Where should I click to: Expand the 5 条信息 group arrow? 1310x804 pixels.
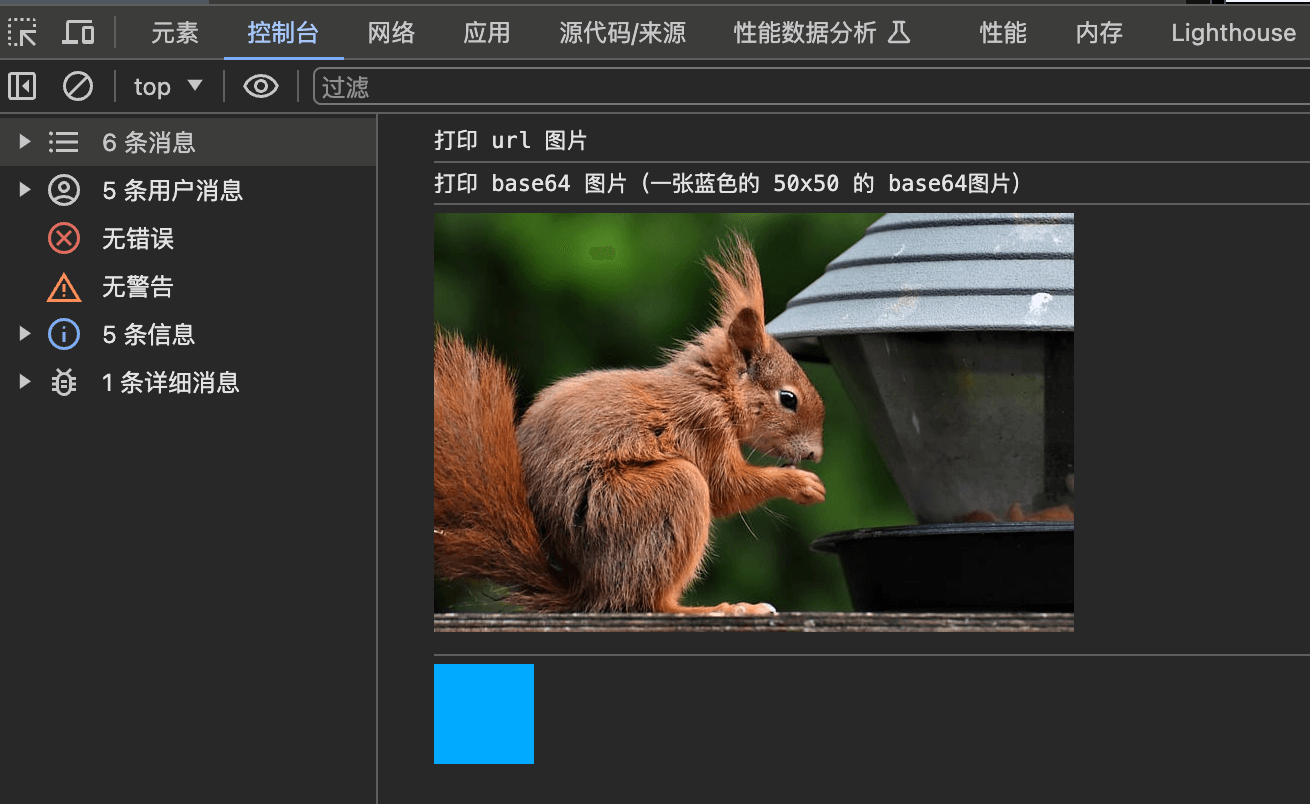26,334
